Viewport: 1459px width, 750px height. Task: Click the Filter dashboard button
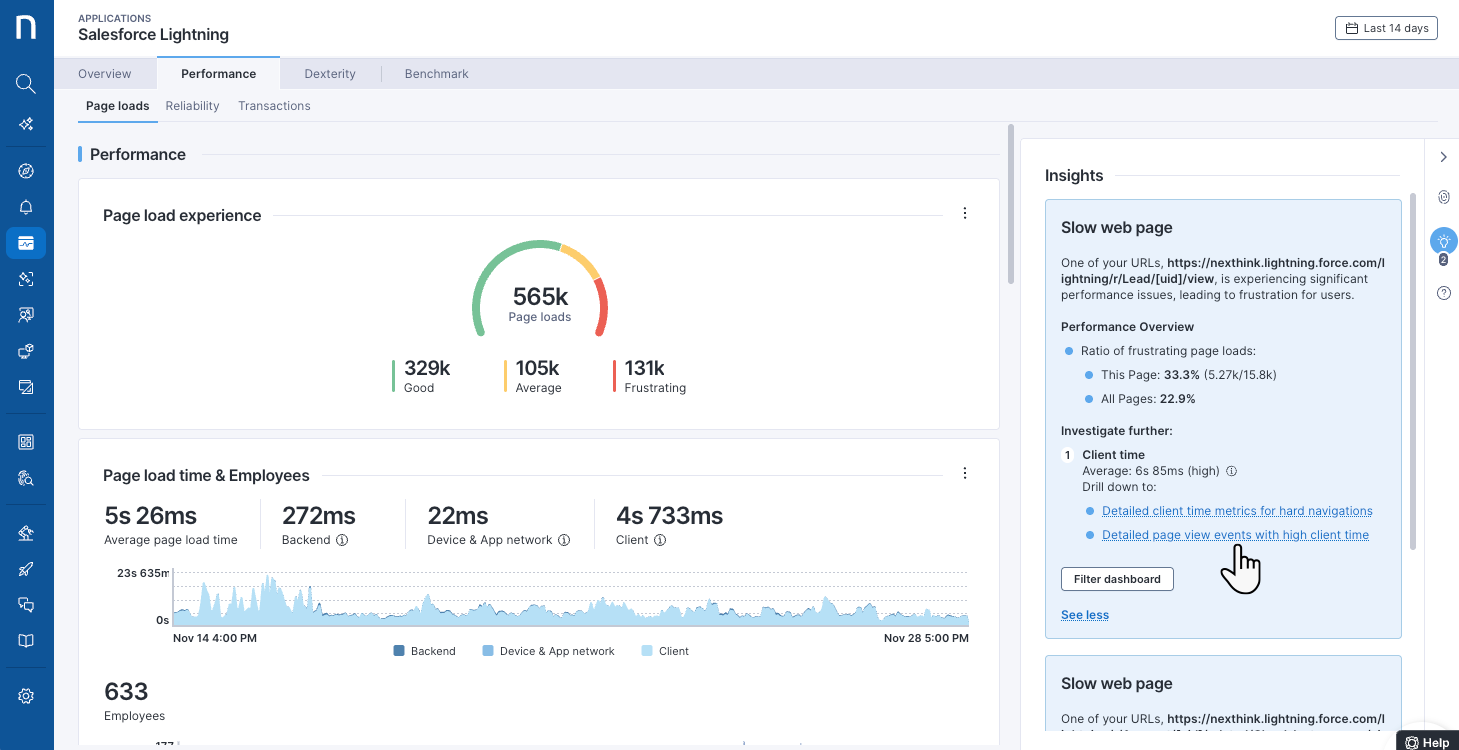pyautogui.click(x=1117, y=579)
